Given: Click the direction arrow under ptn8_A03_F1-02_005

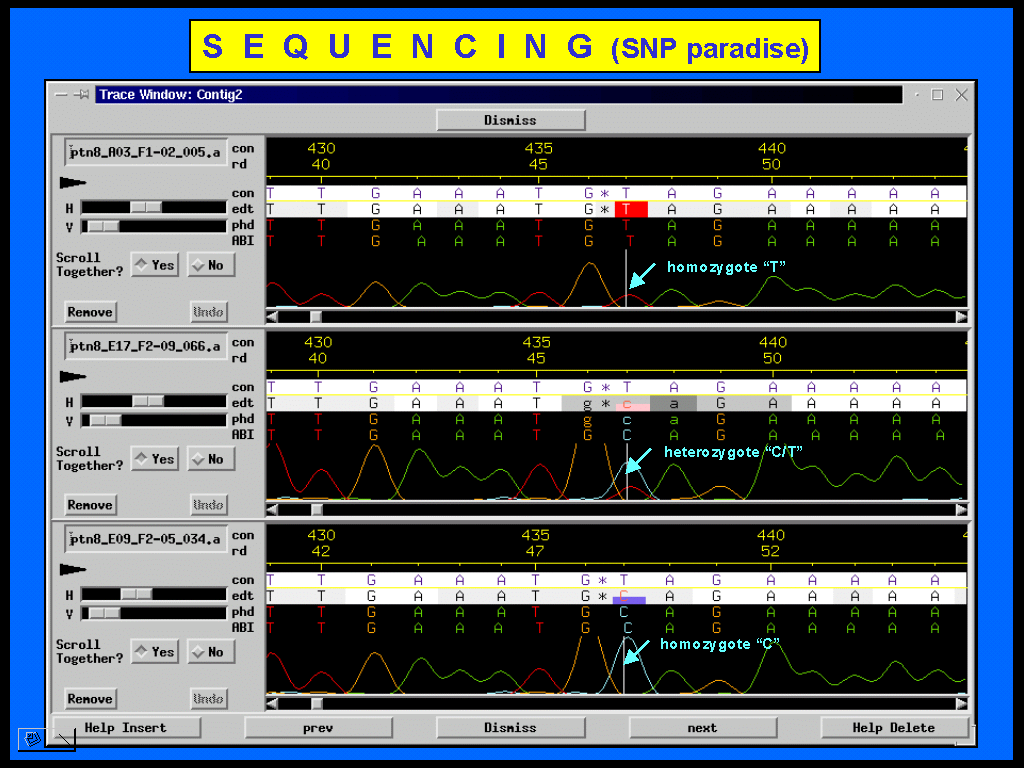Looking at the screenshot, I should tap(74, 182).
